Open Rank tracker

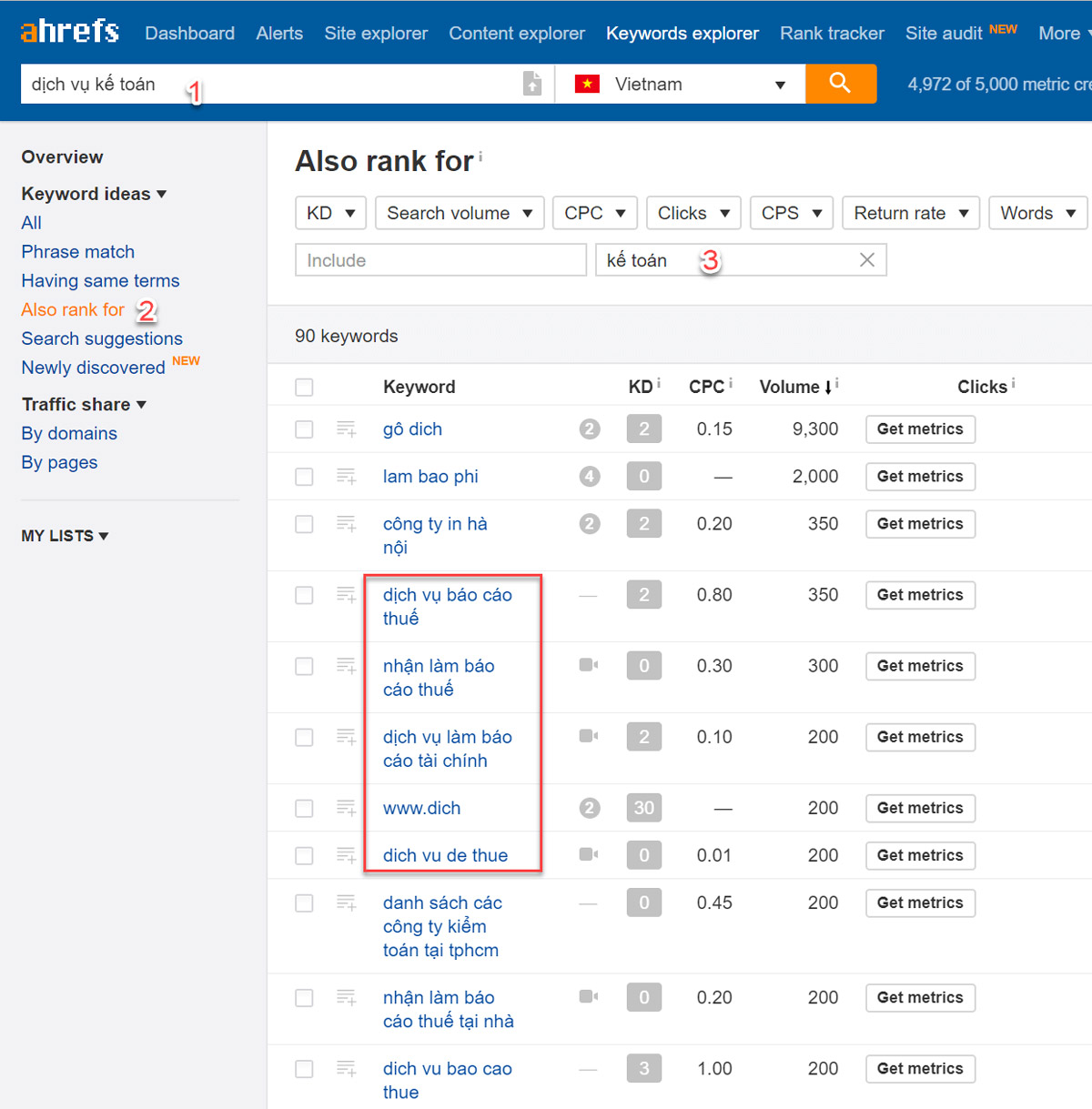[832, 33]
